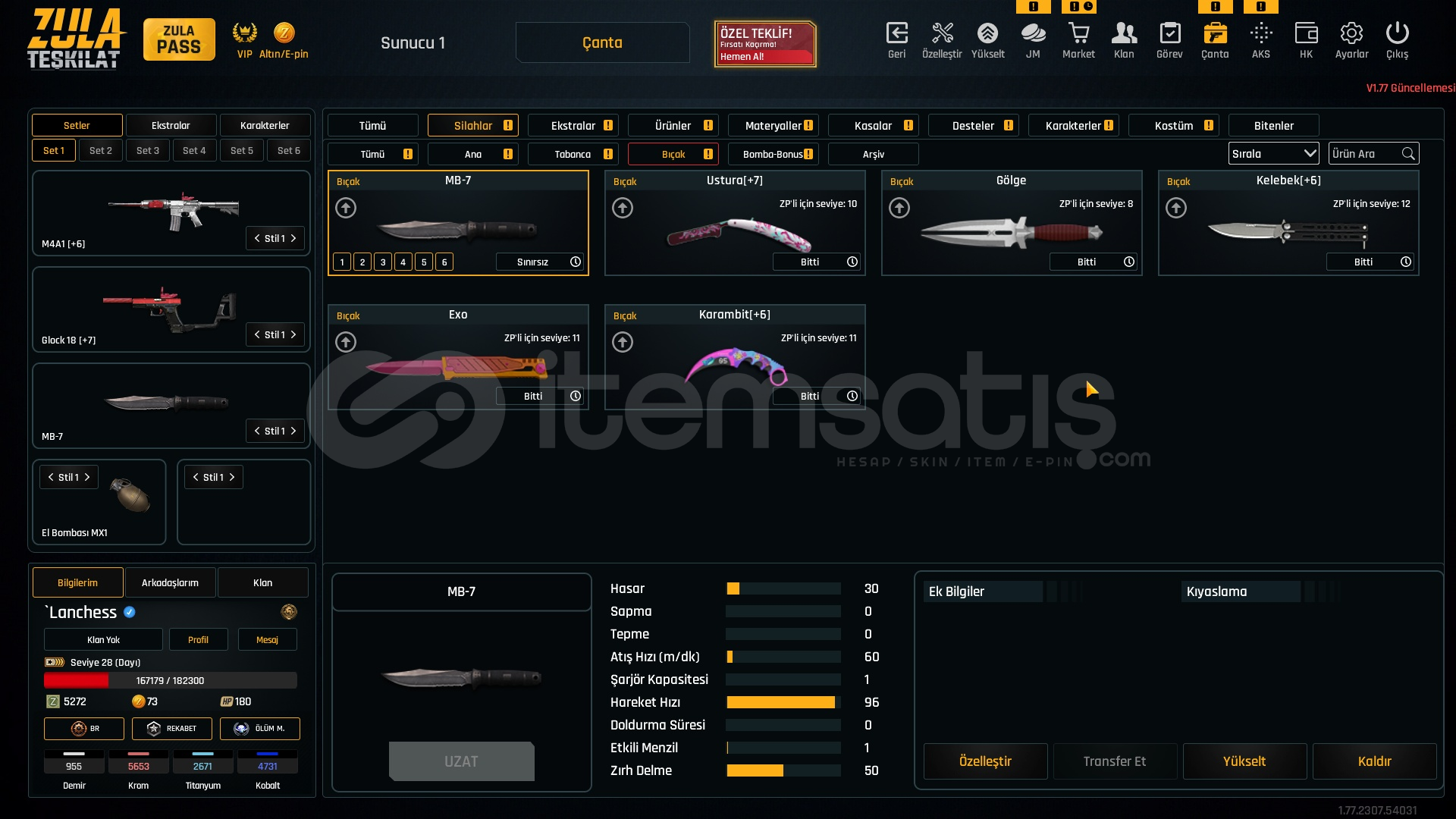Screen dimensions: 1456x819
Task: Click upgrade arrow on Karambit[+6] card
Action: [623, 342]
